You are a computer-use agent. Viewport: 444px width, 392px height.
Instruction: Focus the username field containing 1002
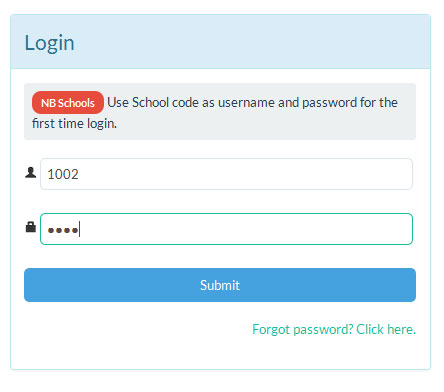pyautogui.click(x=226, y=174)
